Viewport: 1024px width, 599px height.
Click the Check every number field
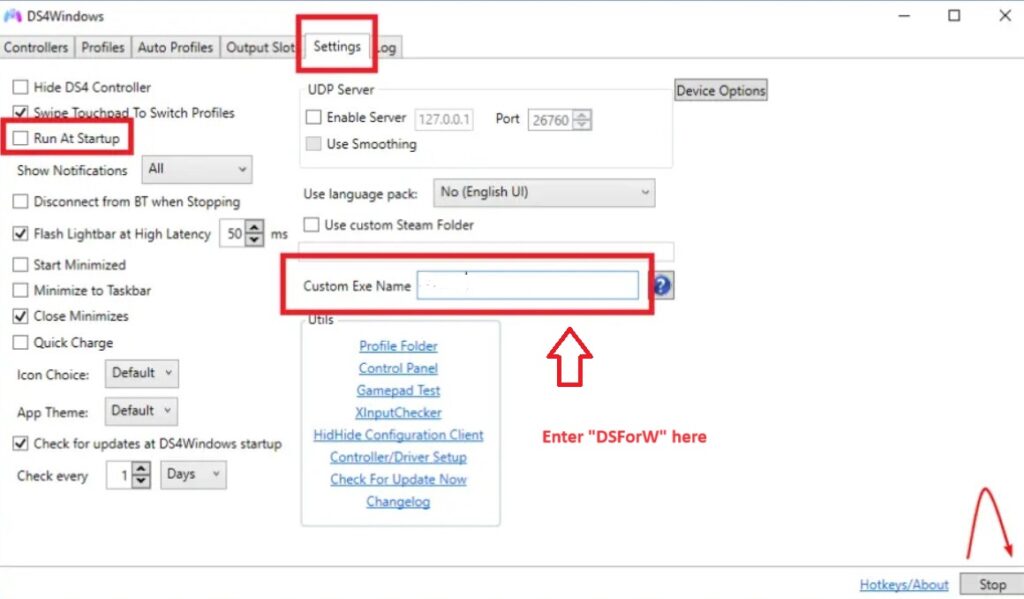pyautogui.click(x=120, y=476)
